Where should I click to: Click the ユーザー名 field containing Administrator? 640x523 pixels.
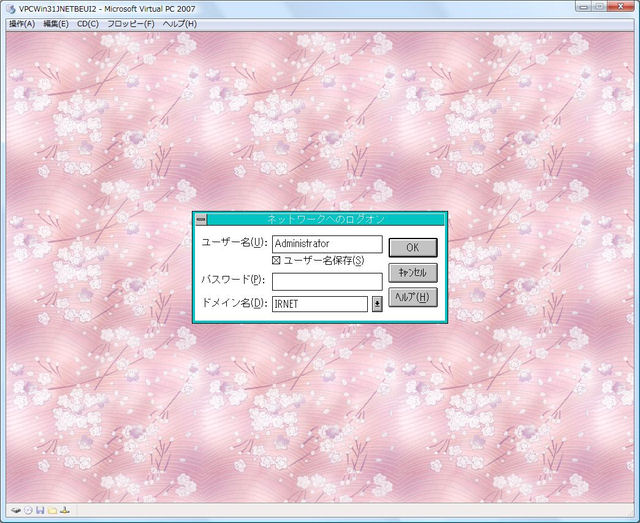pos(327,244)
